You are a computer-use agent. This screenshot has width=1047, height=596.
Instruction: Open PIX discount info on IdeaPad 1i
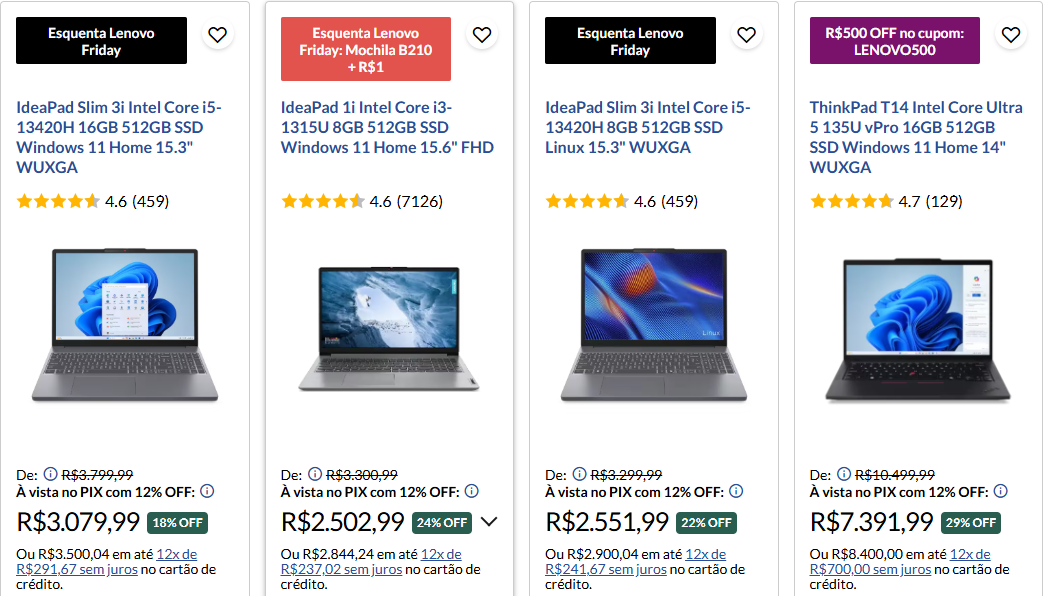[x=472, y=491]
